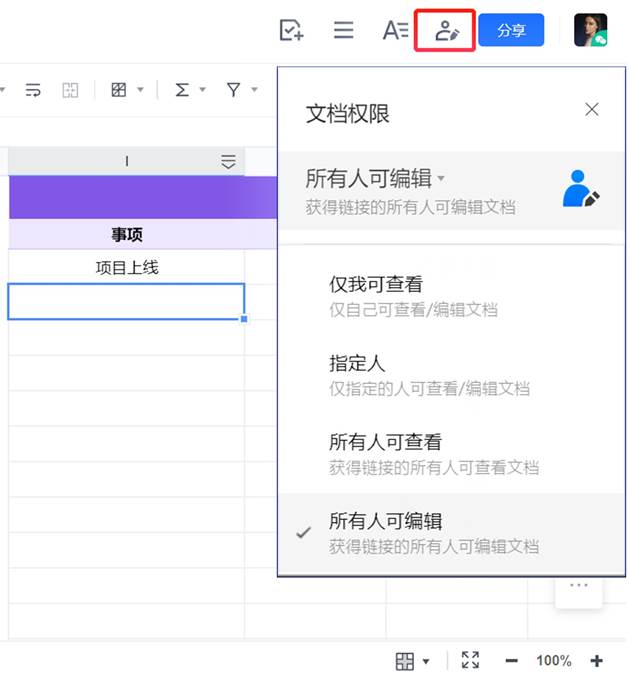629x675 pixels.
Task: Open column I filter menu icon
Action: click(228, 161)
